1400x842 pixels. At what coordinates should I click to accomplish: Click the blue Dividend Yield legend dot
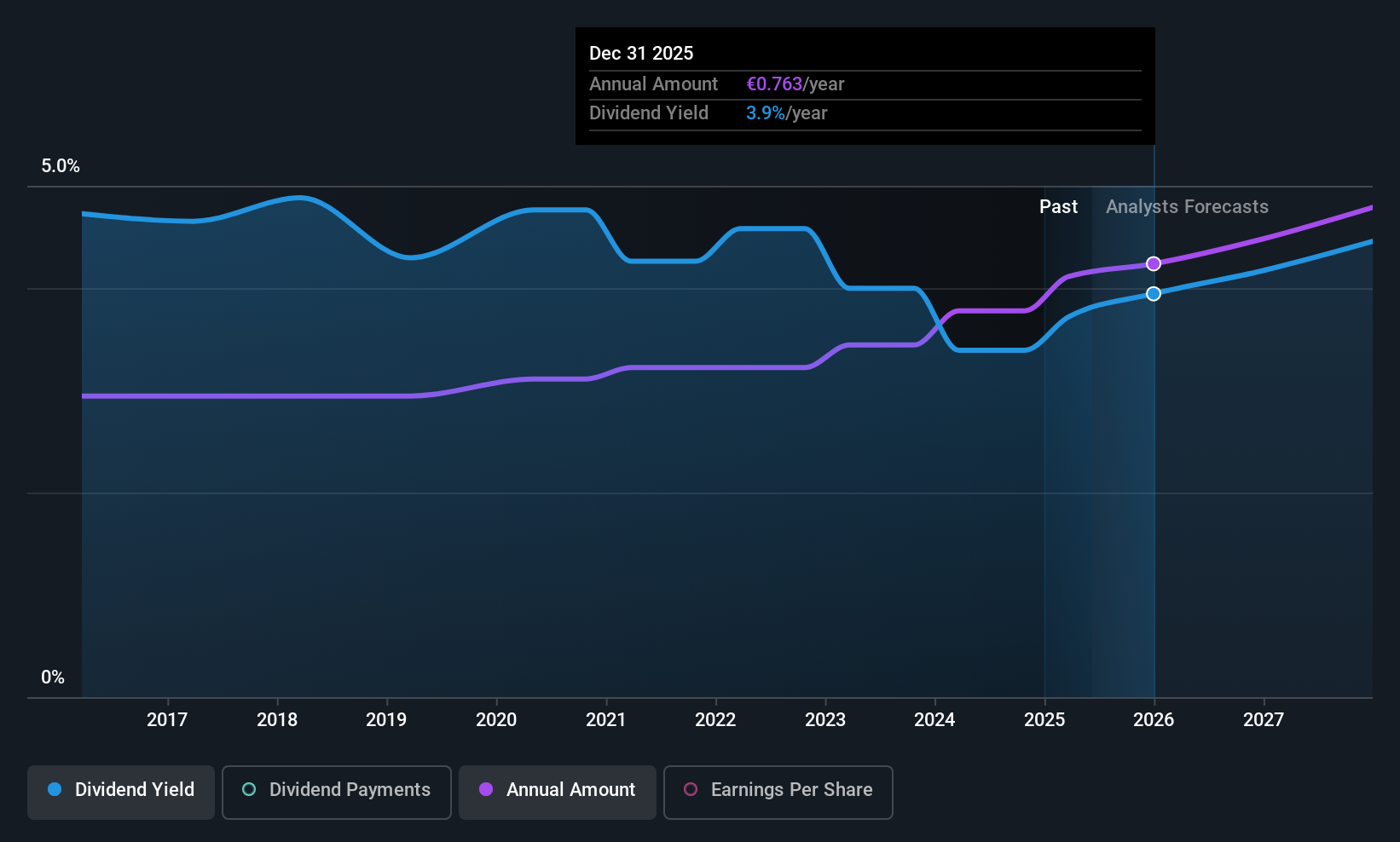point(55,789)
